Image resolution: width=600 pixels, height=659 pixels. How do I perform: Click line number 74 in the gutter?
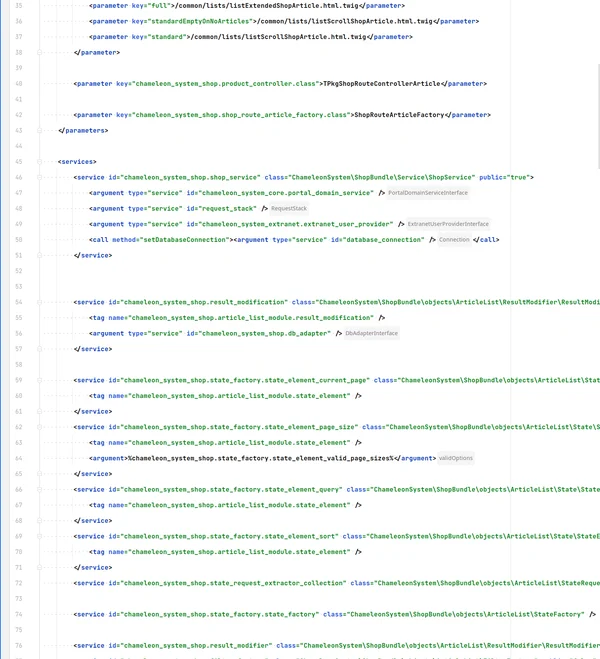click(18, 614)
